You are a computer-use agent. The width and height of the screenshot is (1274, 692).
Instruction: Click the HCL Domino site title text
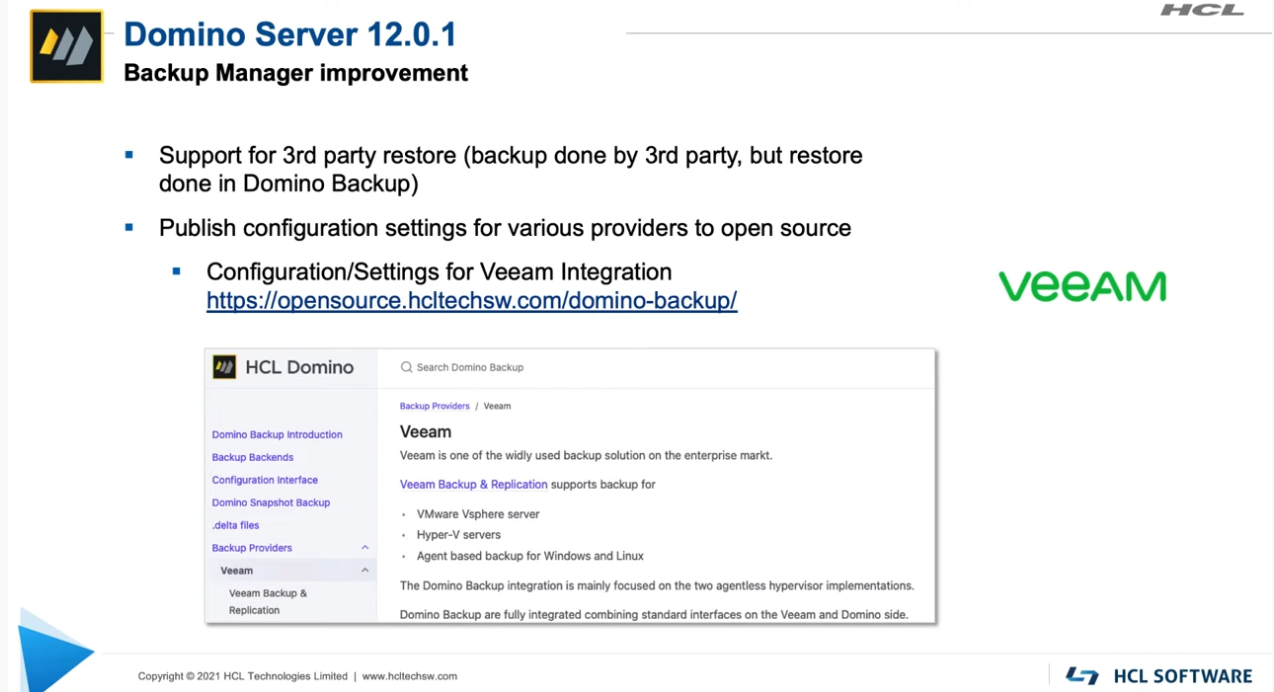(300, 367)
